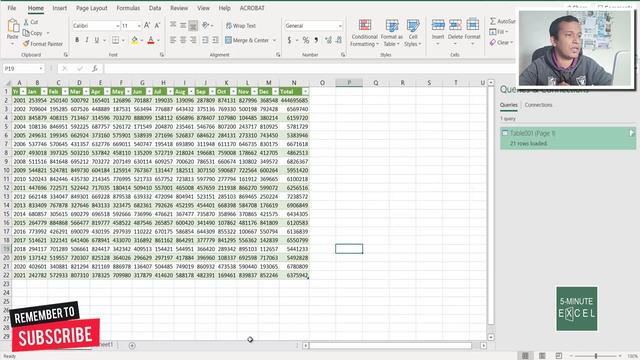Click the Wrap Text button
The height and width of the screenshot is (360, 640).
241,26
